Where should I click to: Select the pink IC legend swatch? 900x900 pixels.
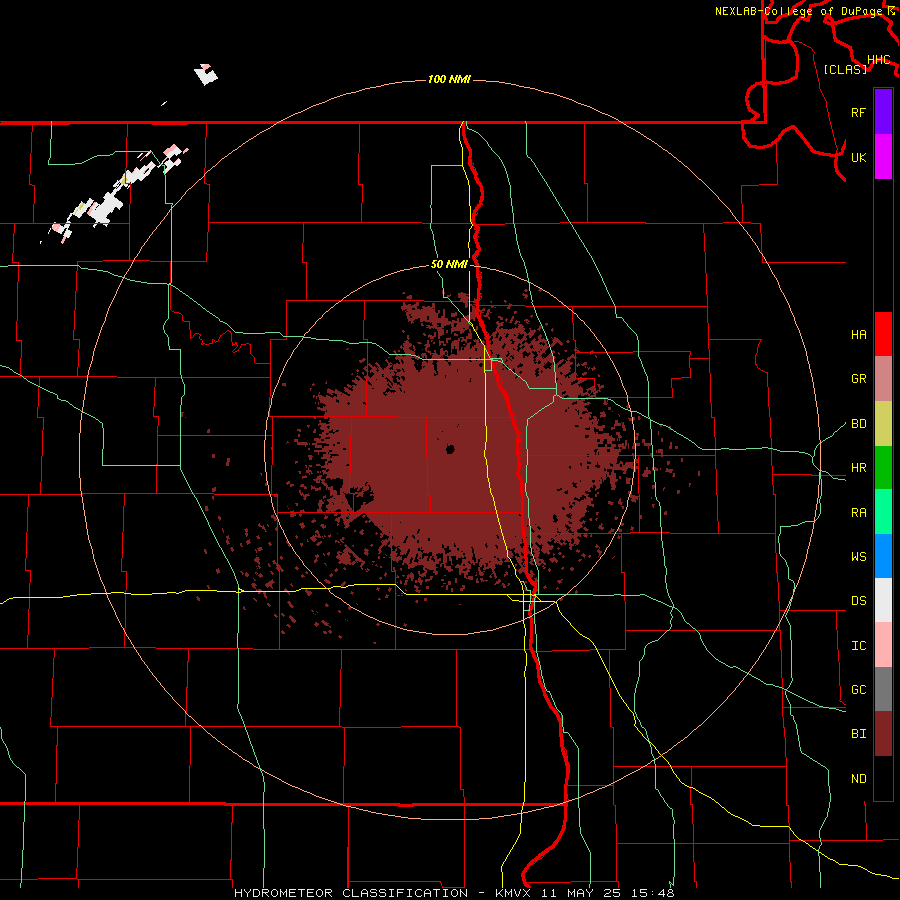pyautogui.click(x=883, y=645)
